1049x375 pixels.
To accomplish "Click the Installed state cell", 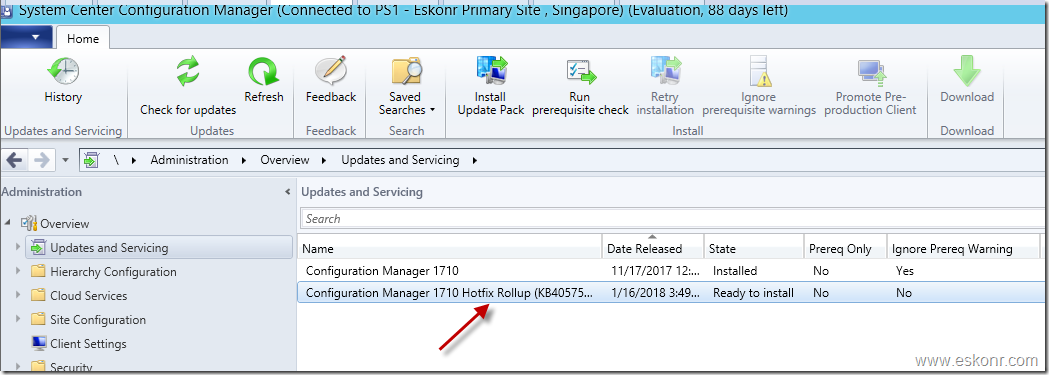I will 735,271.
